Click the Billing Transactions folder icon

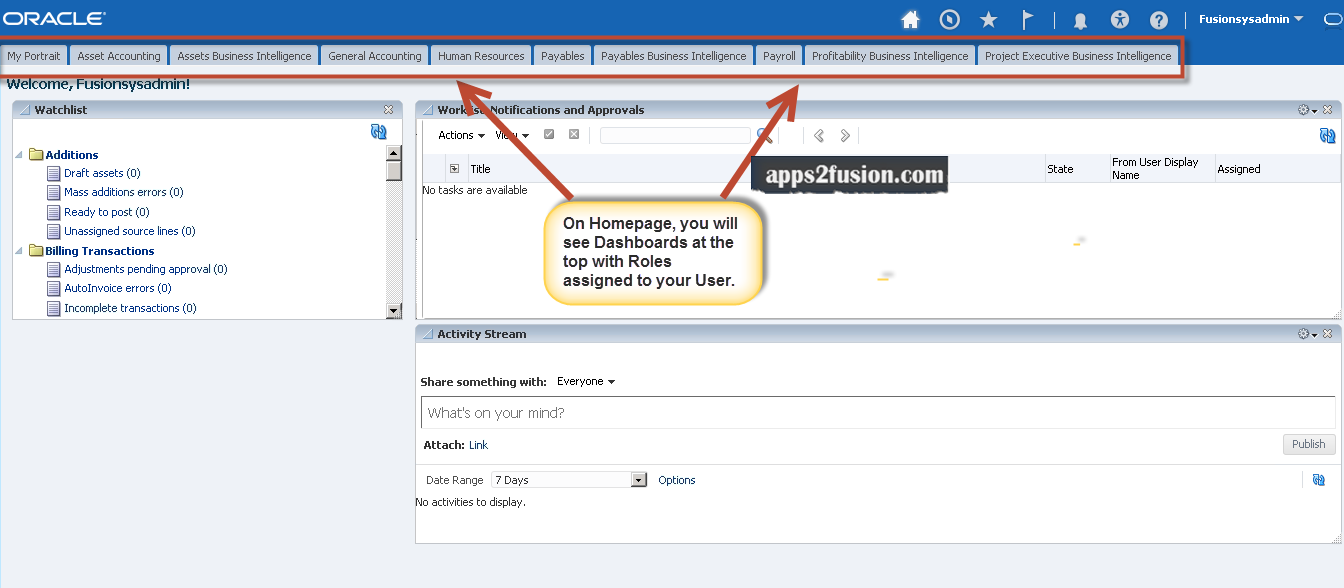pos(36,251)
